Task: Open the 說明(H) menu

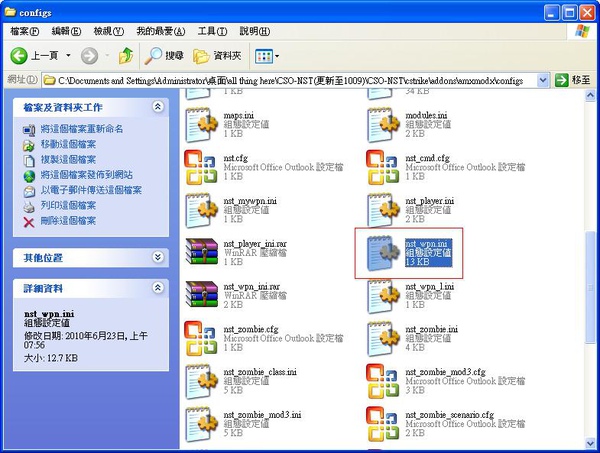Action: click(x=254, y=31)
